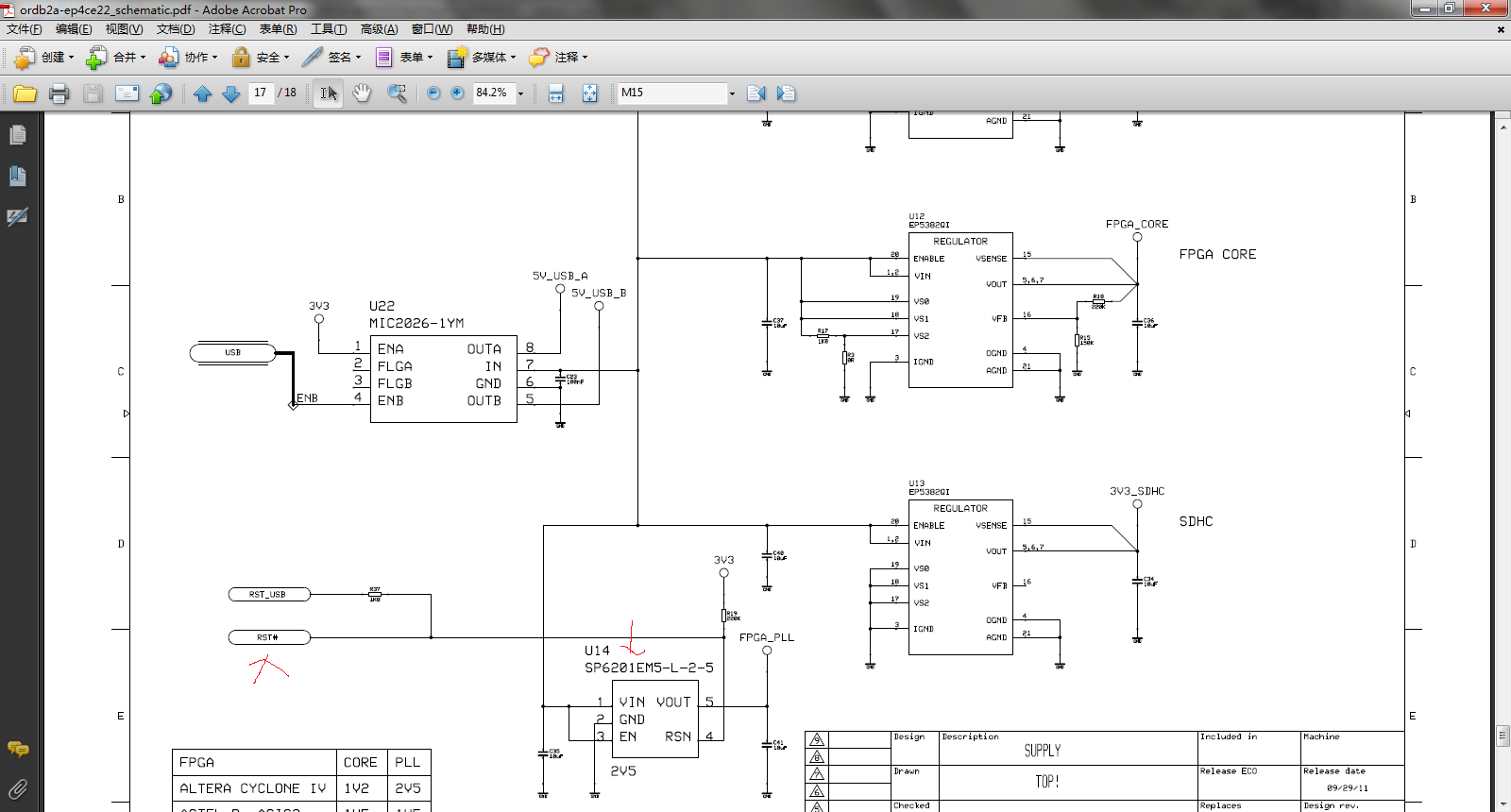Choose the Select text cursor tool
Image resolution: width=1511 pixels, height=812 pixels.
[328, 93]
